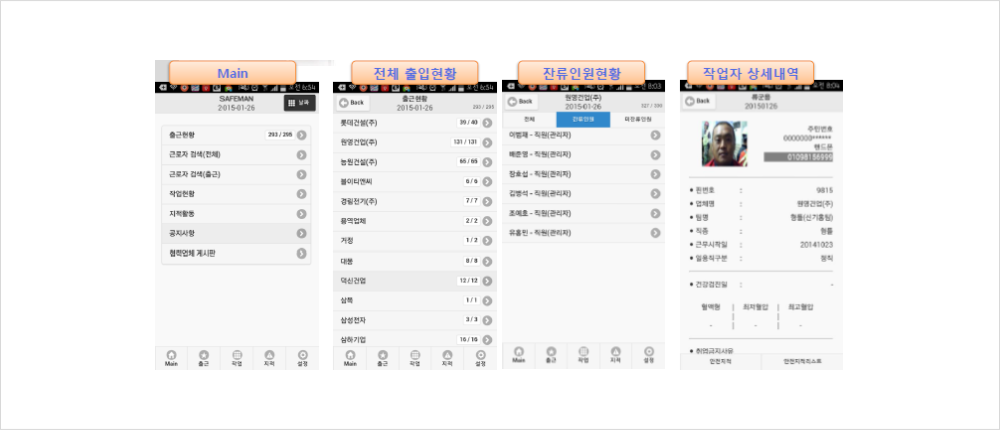Open first 직원(관리자) row arrow in 잔류인원 list
The image size is (1000, 430).
[x=655, y=135]
